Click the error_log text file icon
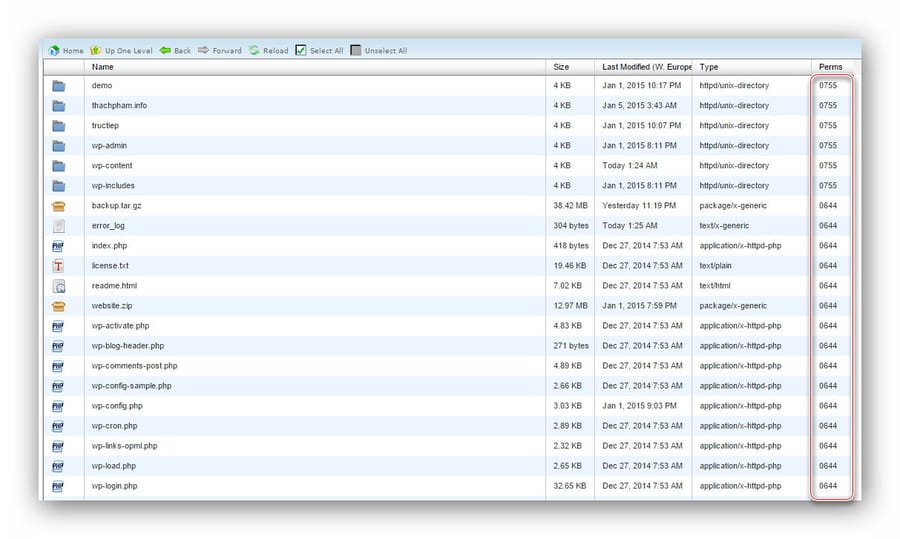Screen dimensions: 900x539 [x=59, y=226]
